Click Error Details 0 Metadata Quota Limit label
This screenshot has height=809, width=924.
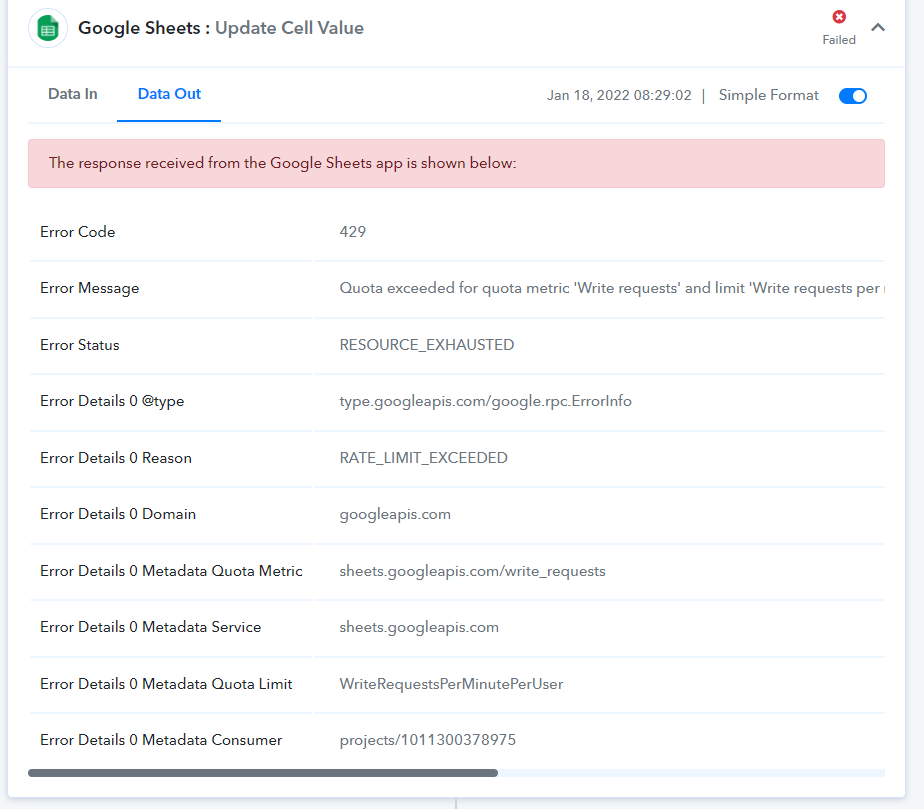click(x=166, y=684)
